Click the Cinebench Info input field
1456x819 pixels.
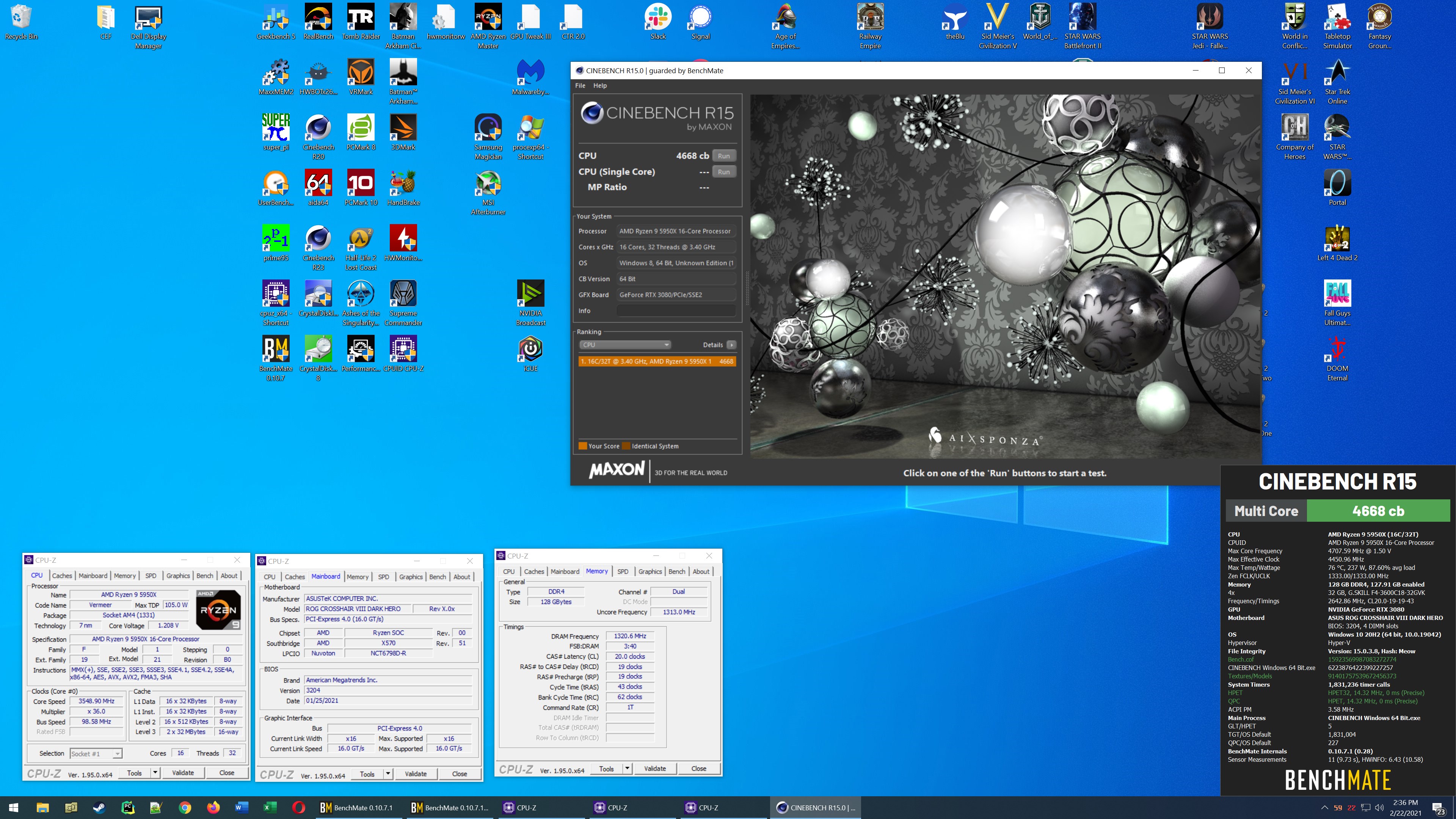click(x=675, y=311)
